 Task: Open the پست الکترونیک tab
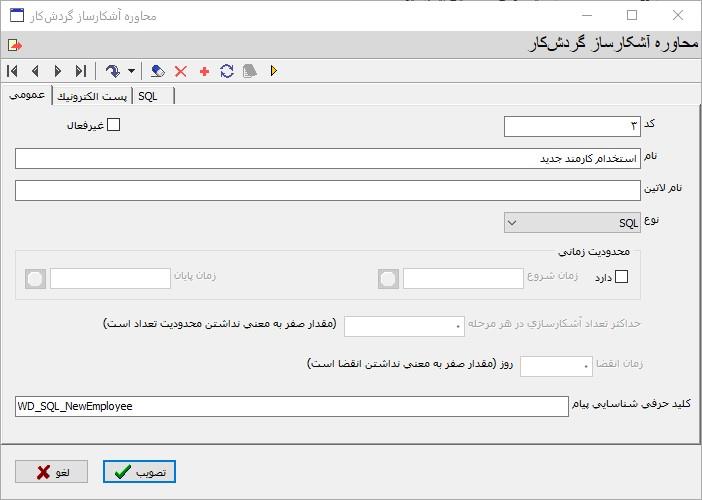coord(90,96)
